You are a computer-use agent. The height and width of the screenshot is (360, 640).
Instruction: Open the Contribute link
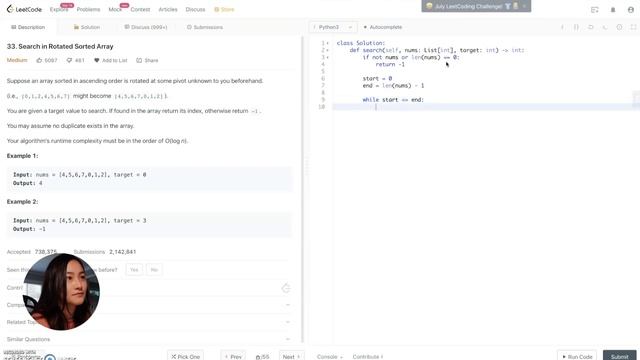tap(368, 356)
